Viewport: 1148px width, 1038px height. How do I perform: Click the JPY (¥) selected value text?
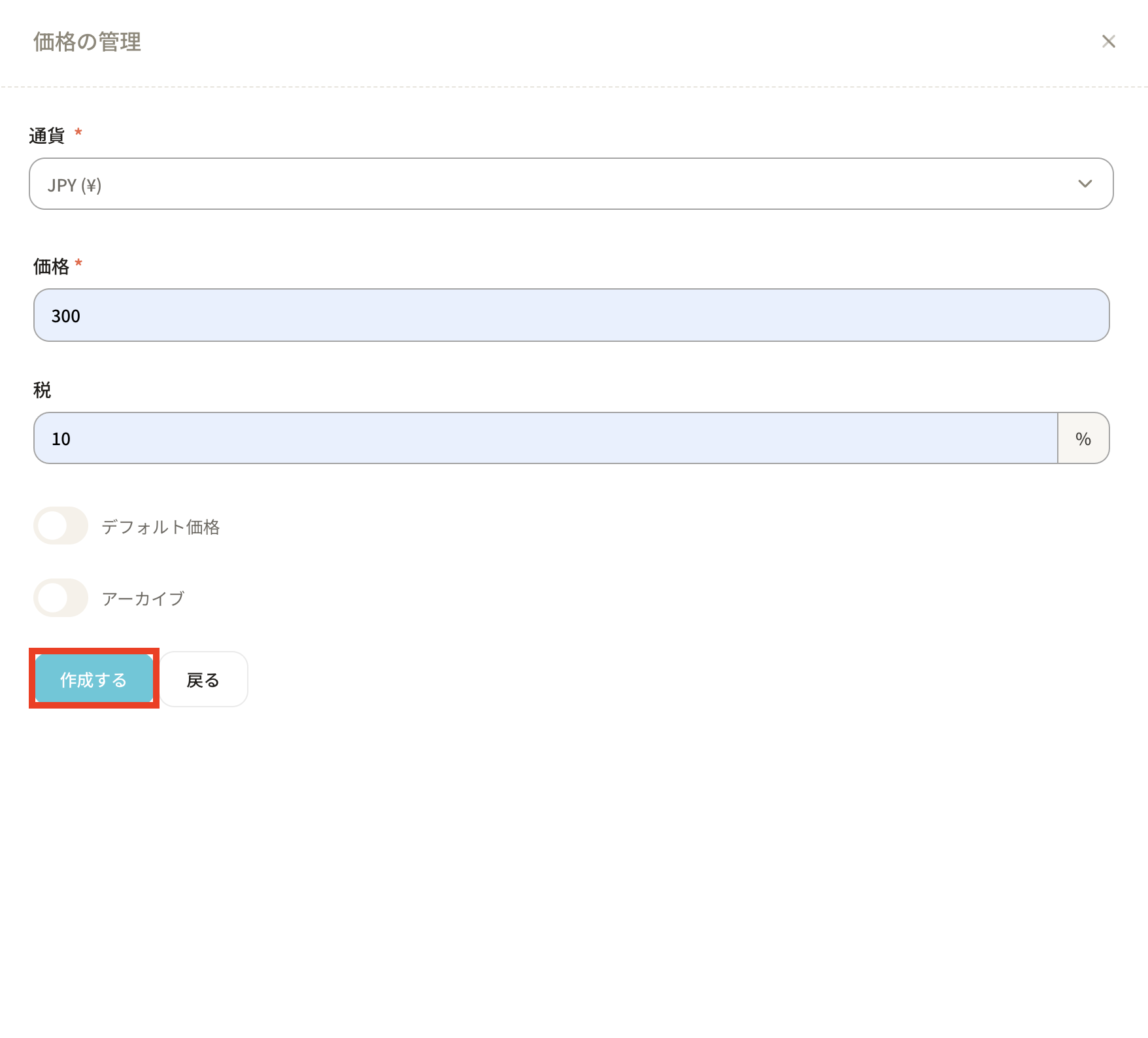coord(75,185)
